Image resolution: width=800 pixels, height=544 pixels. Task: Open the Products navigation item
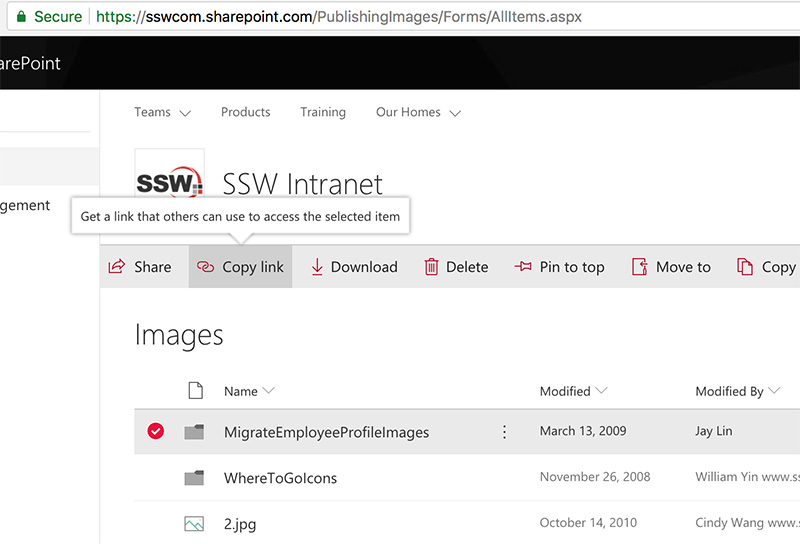click(246, 112)
